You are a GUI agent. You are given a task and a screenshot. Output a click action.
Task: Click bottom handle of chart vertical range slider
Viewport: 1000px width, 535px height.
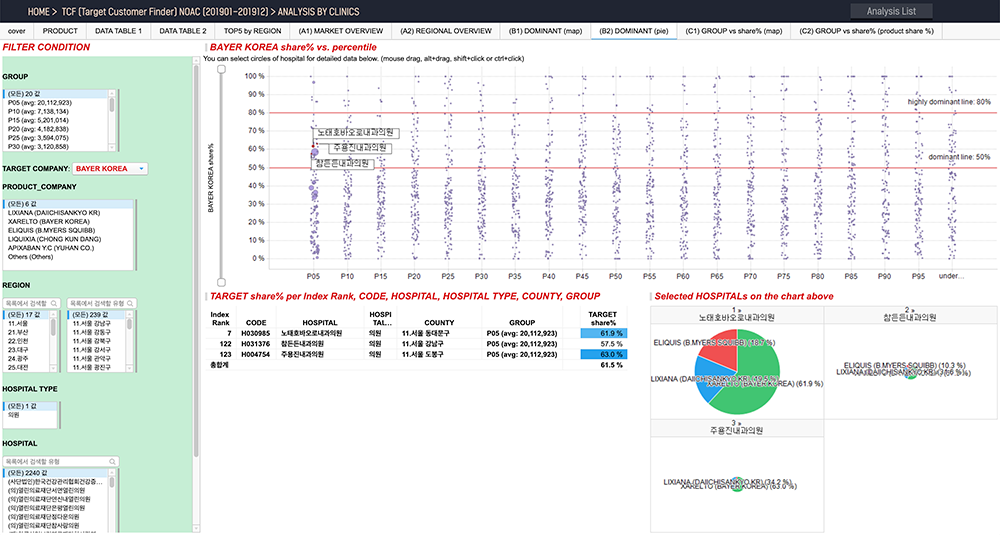(221, 282)
